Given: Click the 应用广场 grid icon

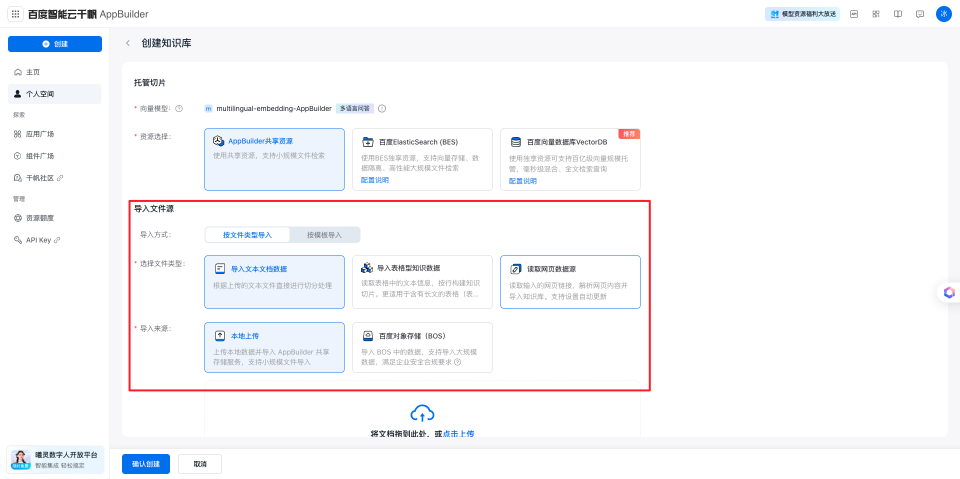Looking at the screenshot, I should coord(17,134).
